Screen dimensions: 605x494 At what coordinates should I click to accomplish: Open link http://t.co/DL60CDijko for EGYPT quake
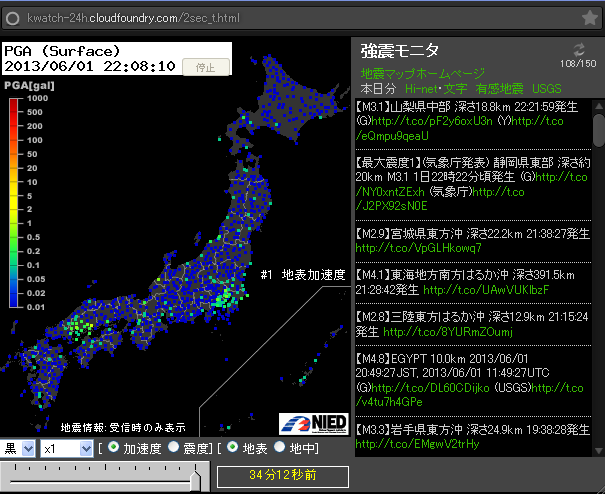(430, 388)
